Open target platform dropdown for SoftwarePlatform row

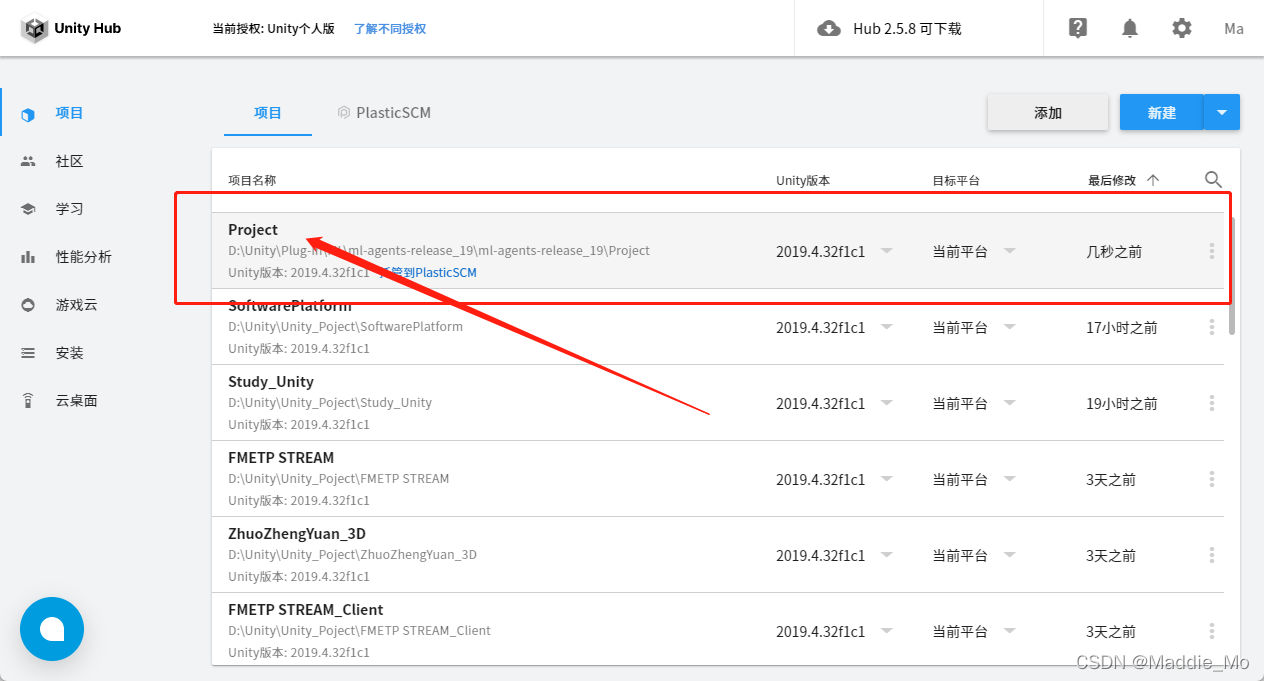click(x=1009, y=327)
